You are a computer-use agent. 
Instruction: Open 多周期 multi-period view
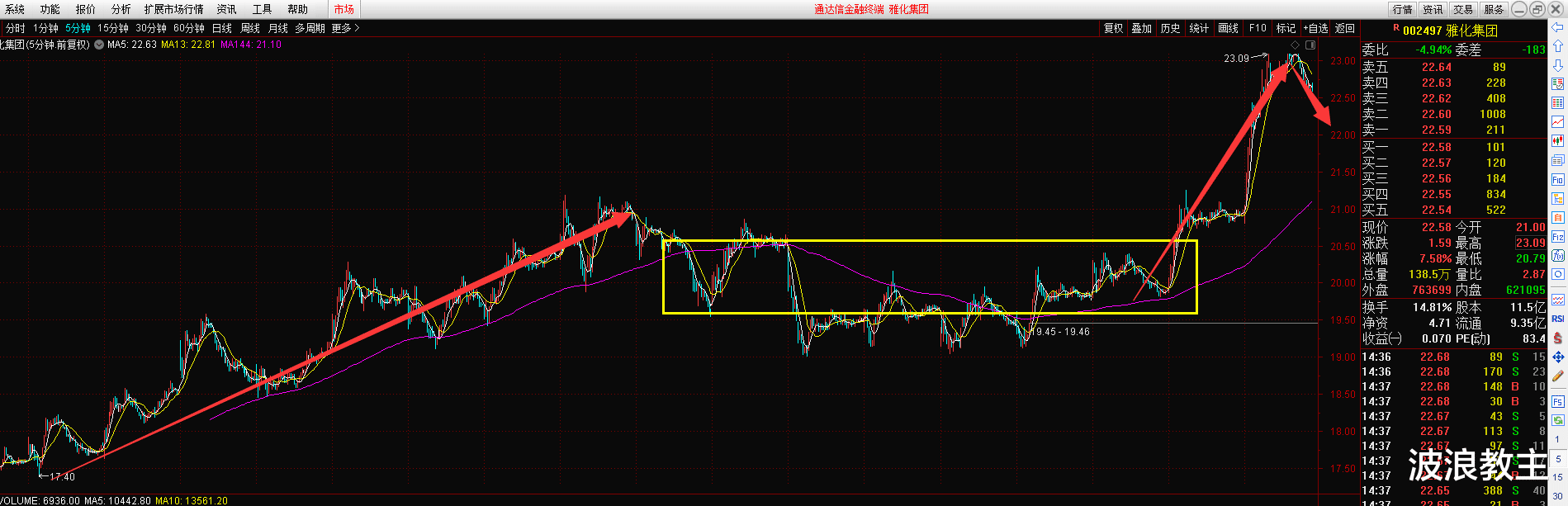pos(310,28)
